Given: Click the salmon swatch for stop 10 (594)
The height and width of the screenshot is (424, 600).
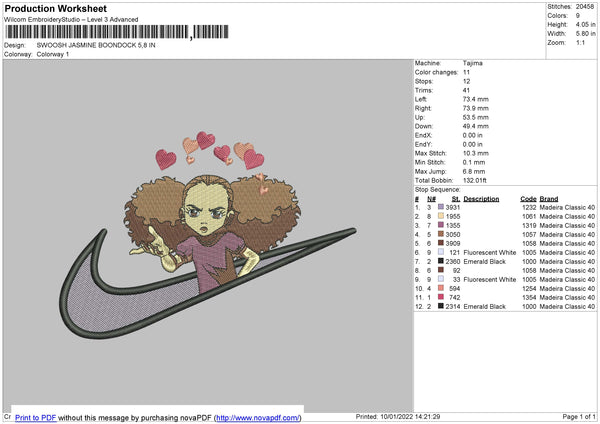Looking at the screenshot, I should point(441,288).
